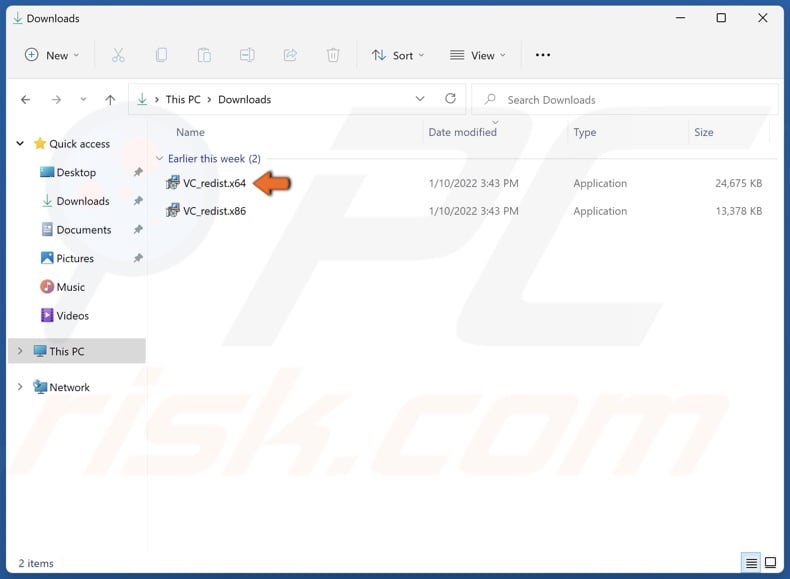Open recent locations dropdown arrow
790x579 pixels.
click(83, 100)
